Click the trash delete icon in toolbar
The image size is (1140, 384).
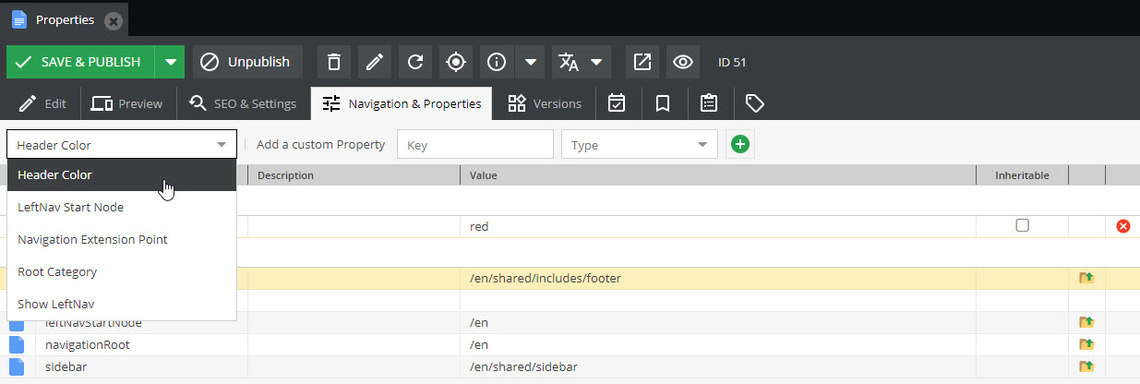(334, 62)
